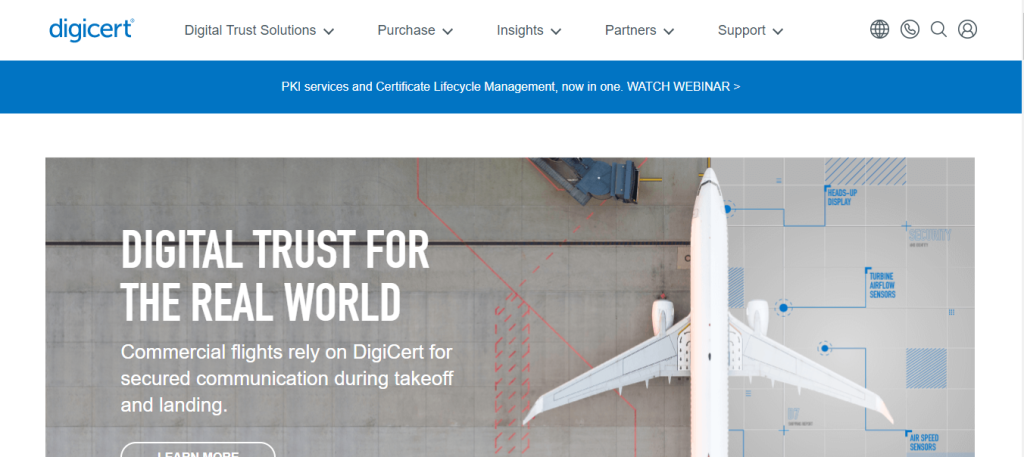Open the Digital Trust Solutions menu
The width and height of the screenshot is (1024, 457).
pyautogui.click(x=259, y=30)
